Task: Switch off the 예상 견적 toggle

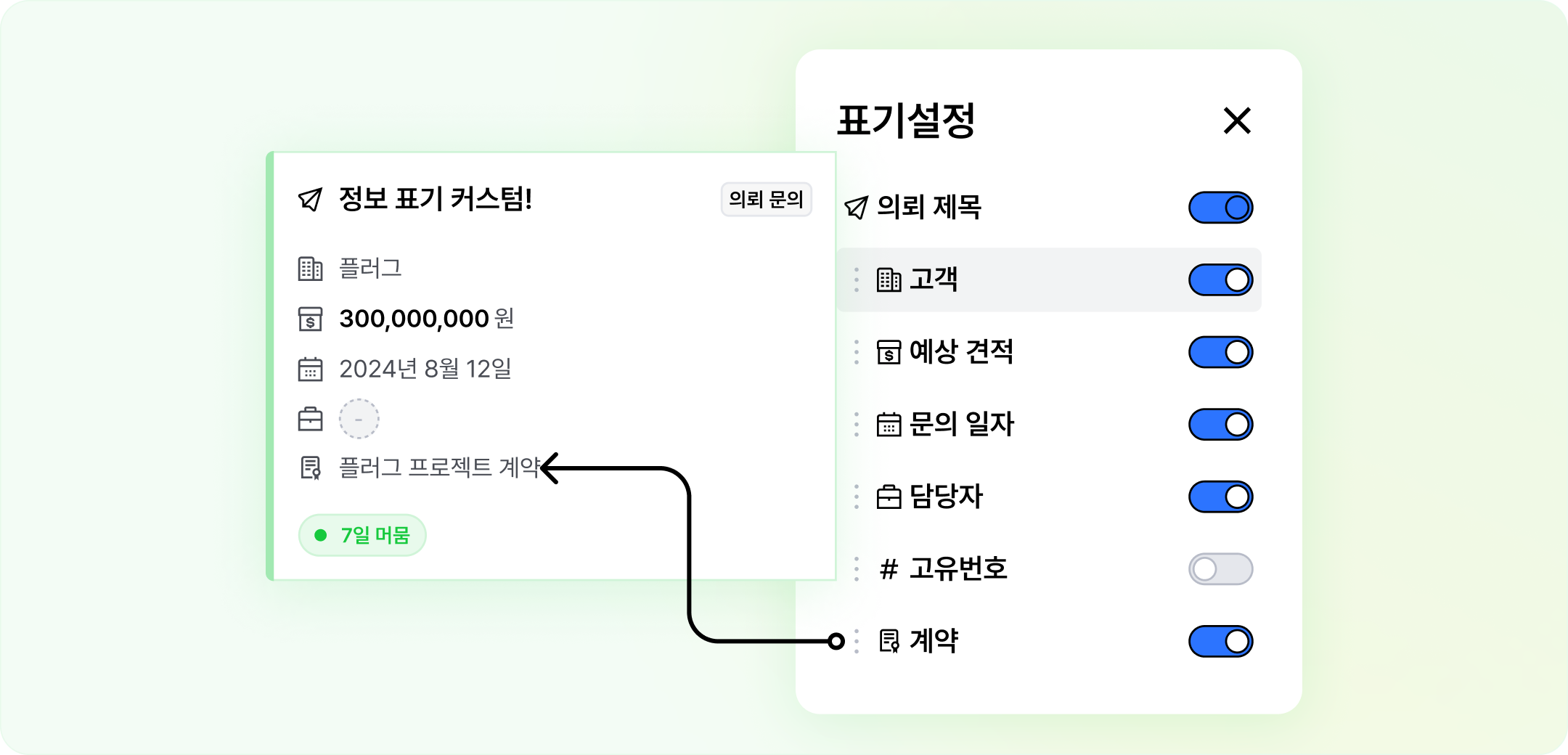Action: click(x=1220, y=352)
